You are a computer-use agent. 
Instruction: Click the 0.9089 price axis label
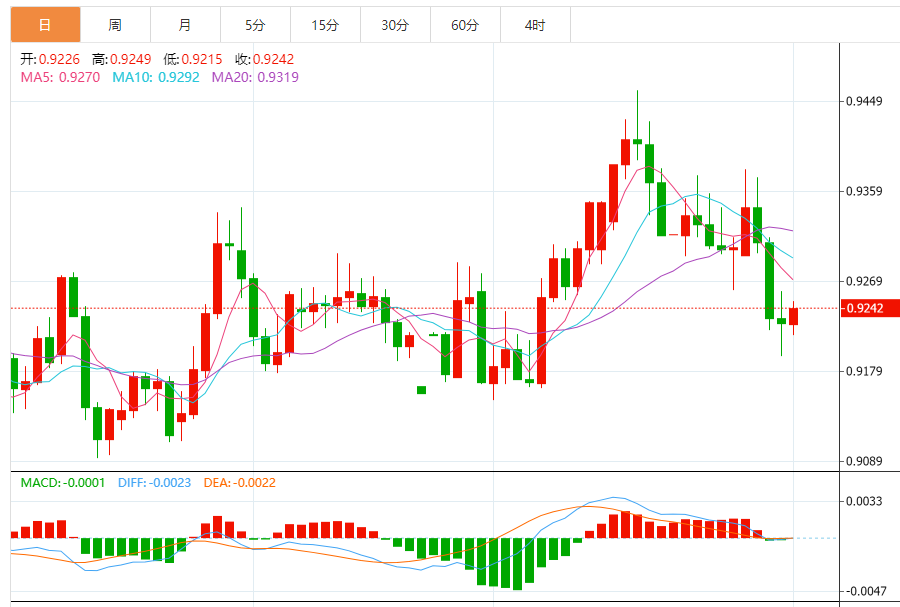click(864, 461)
